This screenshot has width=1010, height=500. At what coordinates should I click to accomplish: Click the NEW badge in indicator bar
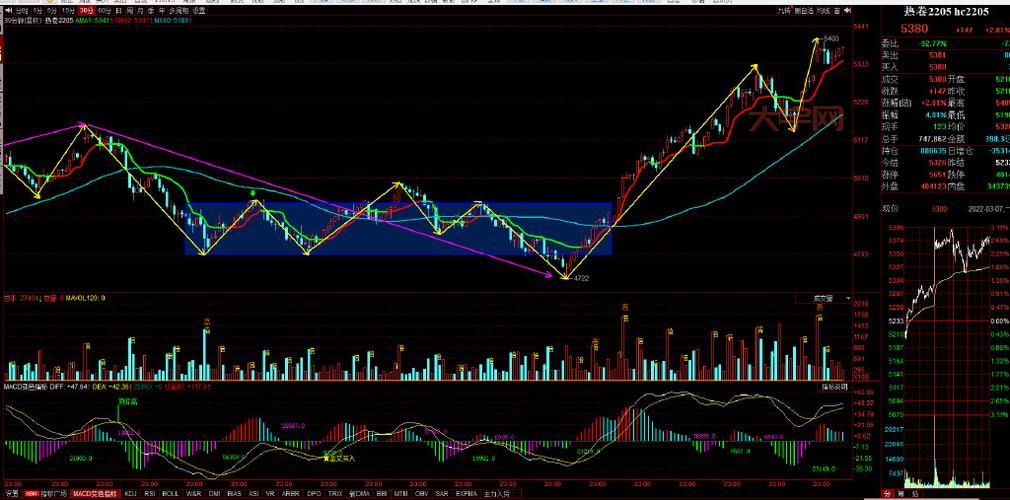(31, 493)
